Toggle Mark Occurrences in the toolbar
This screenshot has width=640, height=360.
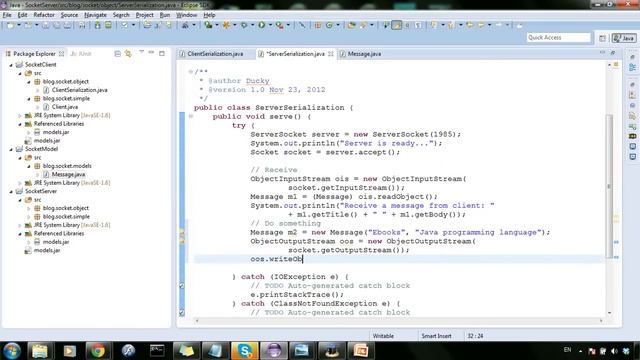tap(396, 25)
